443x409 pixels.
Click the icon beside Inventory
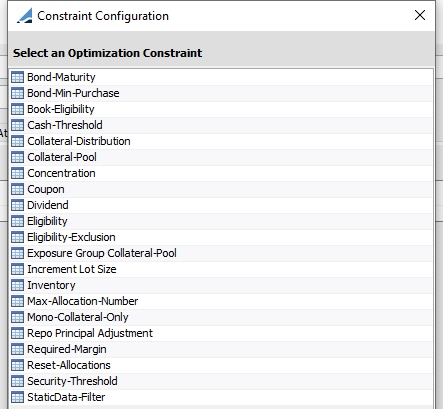point(17,285)
